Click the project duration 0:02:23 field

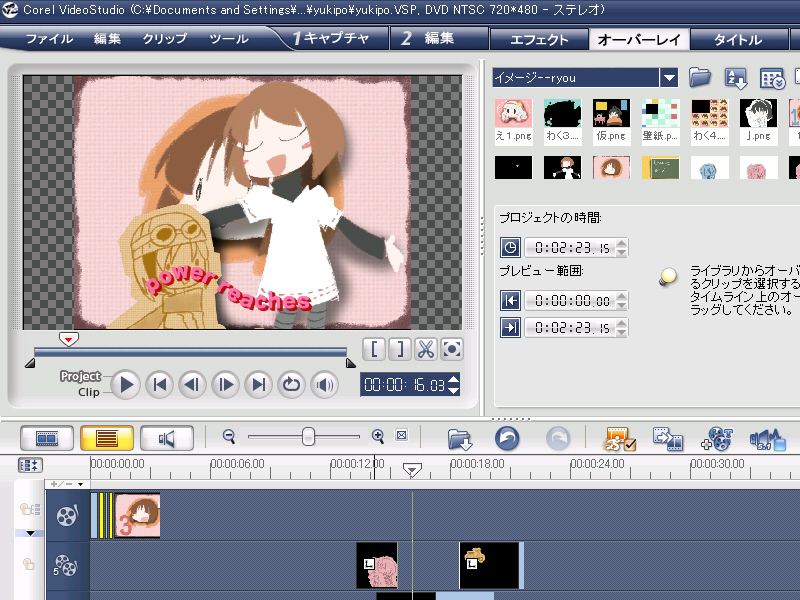tap(570, 248)
